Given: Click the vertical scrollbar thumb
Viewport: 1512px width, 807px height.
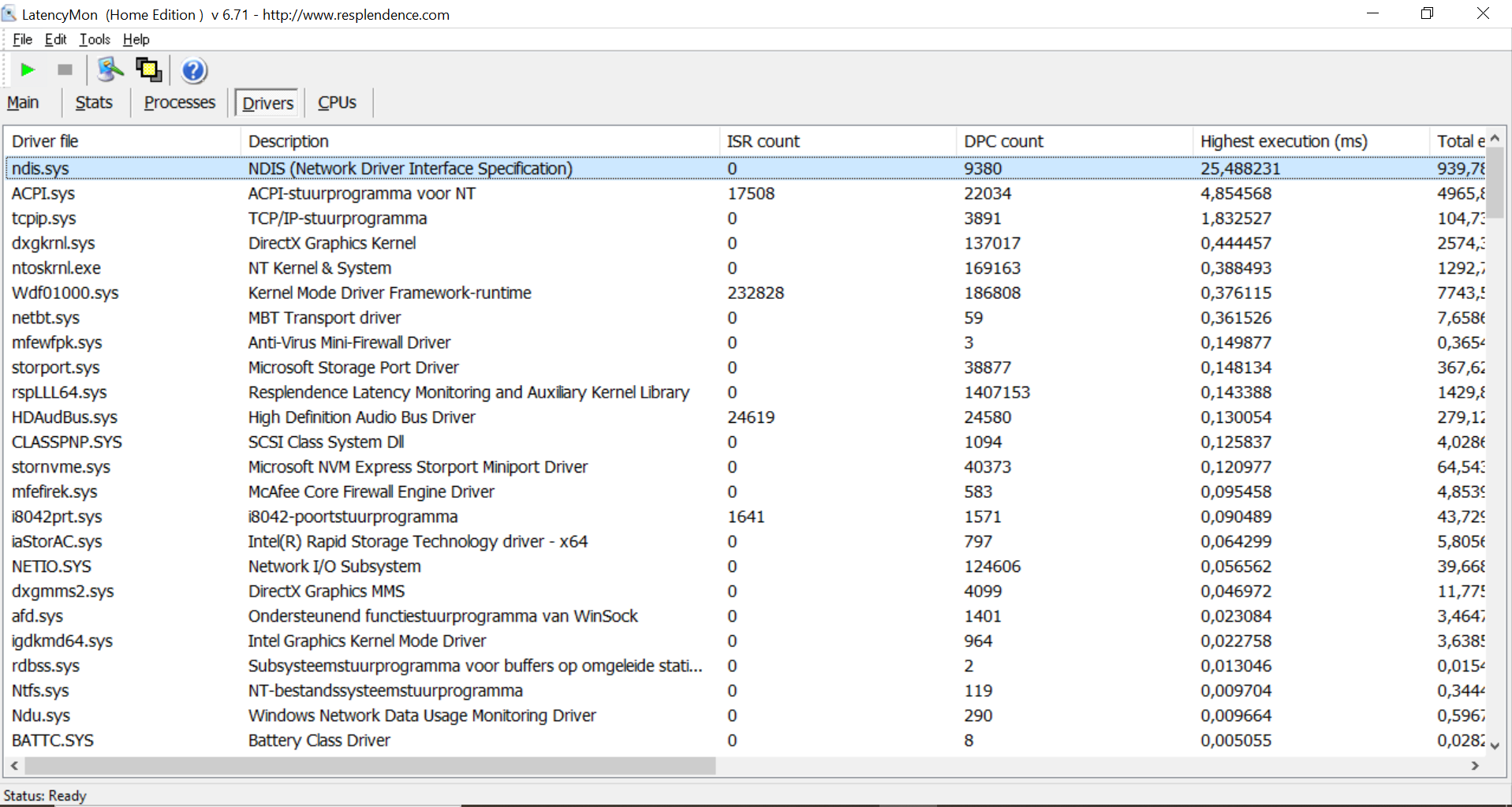Looking at the screenshot, I should pos(1495,182).
